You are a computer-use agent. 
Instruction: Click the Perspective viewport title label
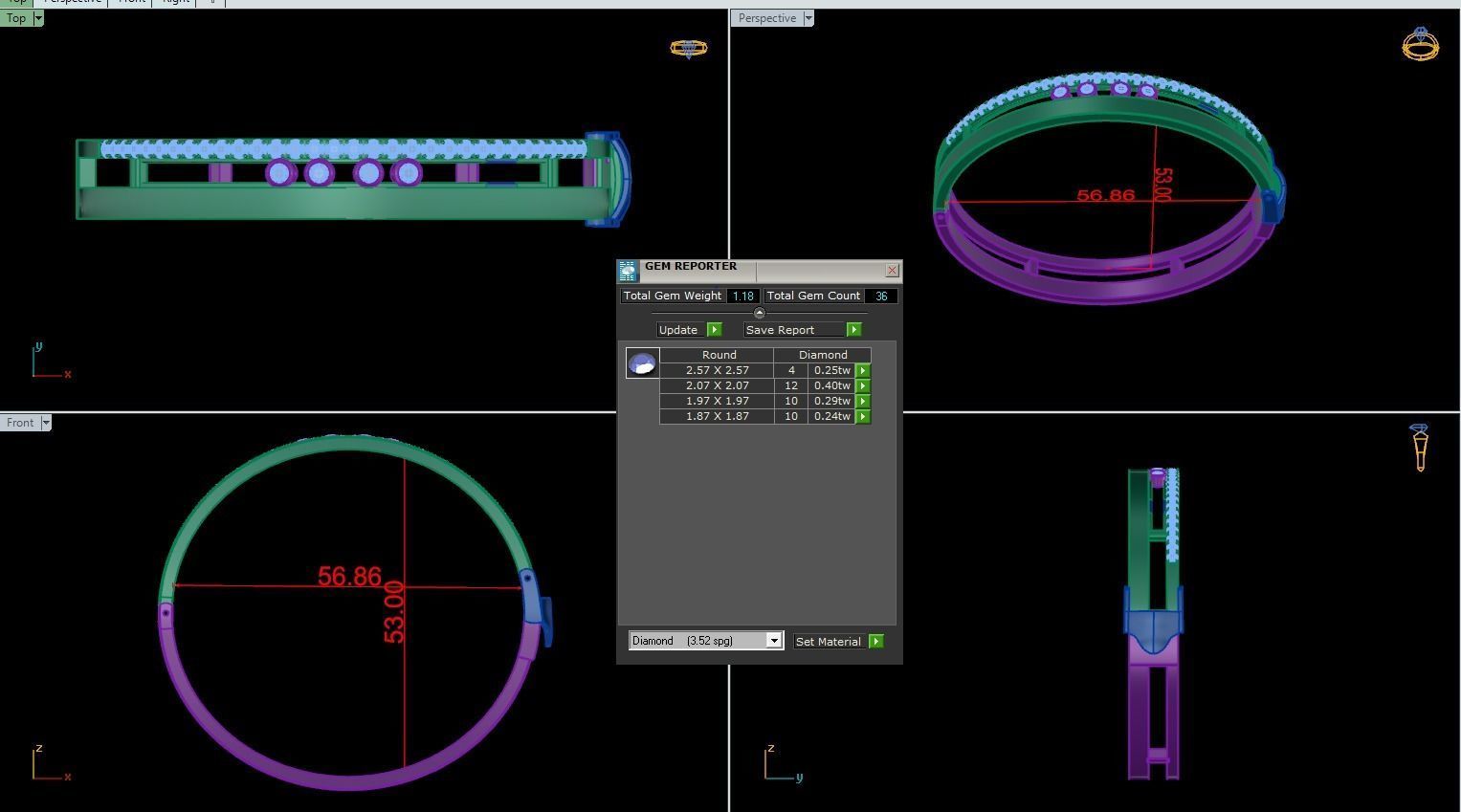pos(767,18)
